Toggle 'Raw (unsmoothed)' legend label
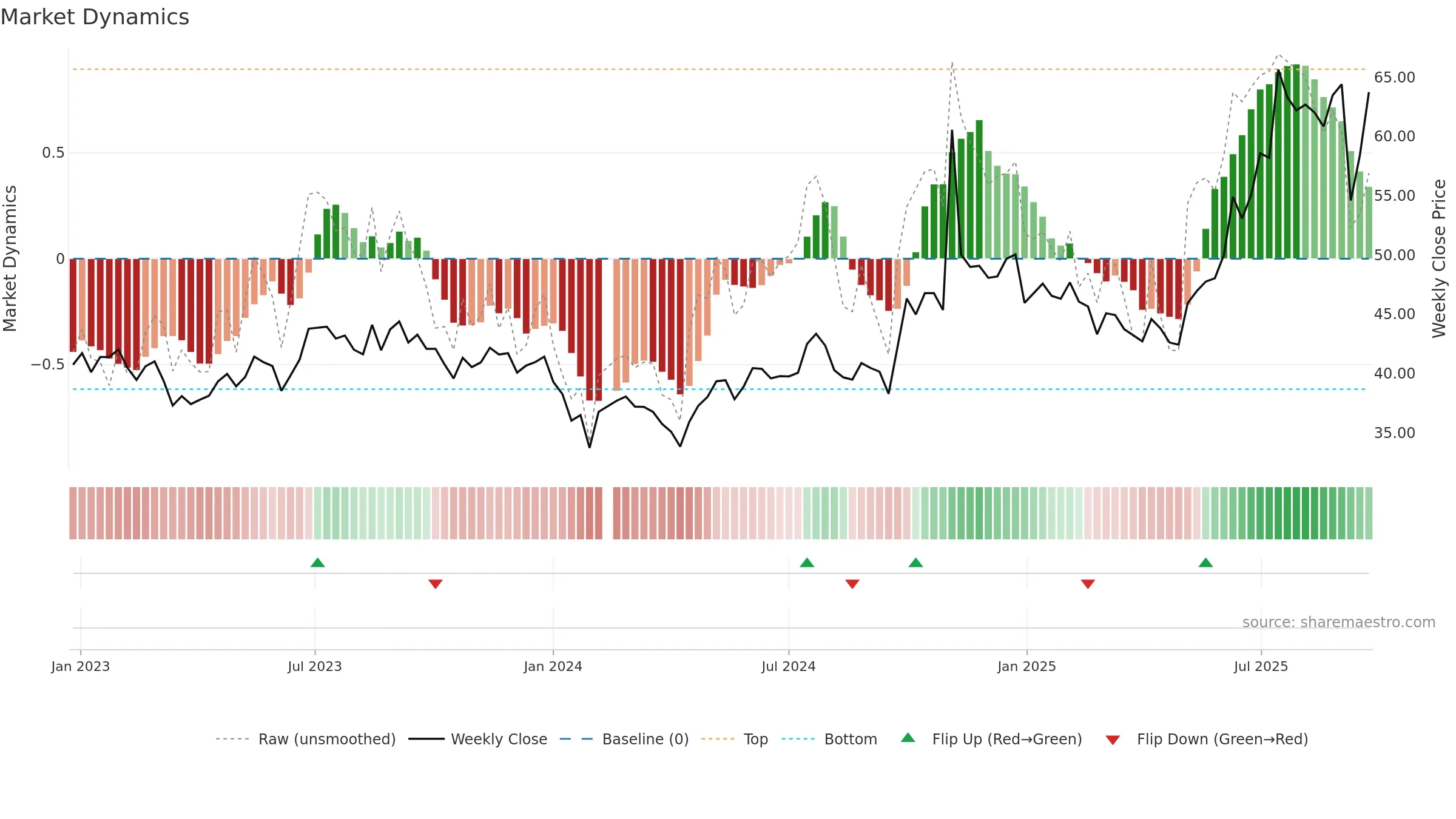 pos(327,739)
